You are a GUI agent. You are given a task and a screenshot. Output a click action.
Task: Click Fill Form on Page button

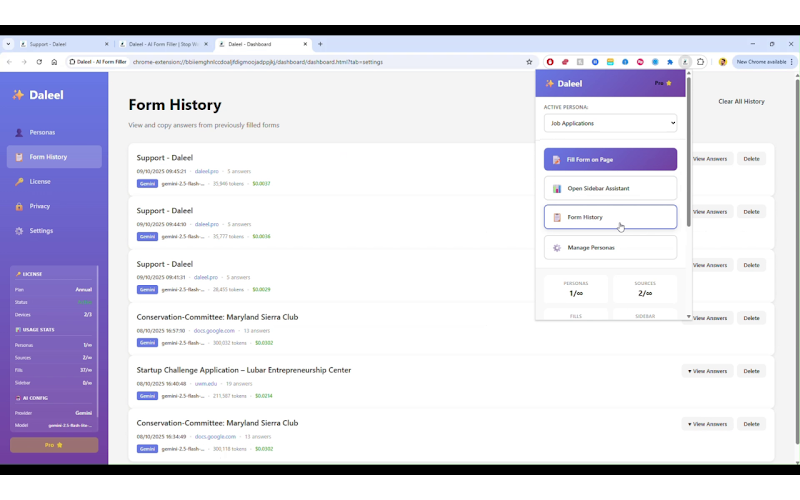610,159
